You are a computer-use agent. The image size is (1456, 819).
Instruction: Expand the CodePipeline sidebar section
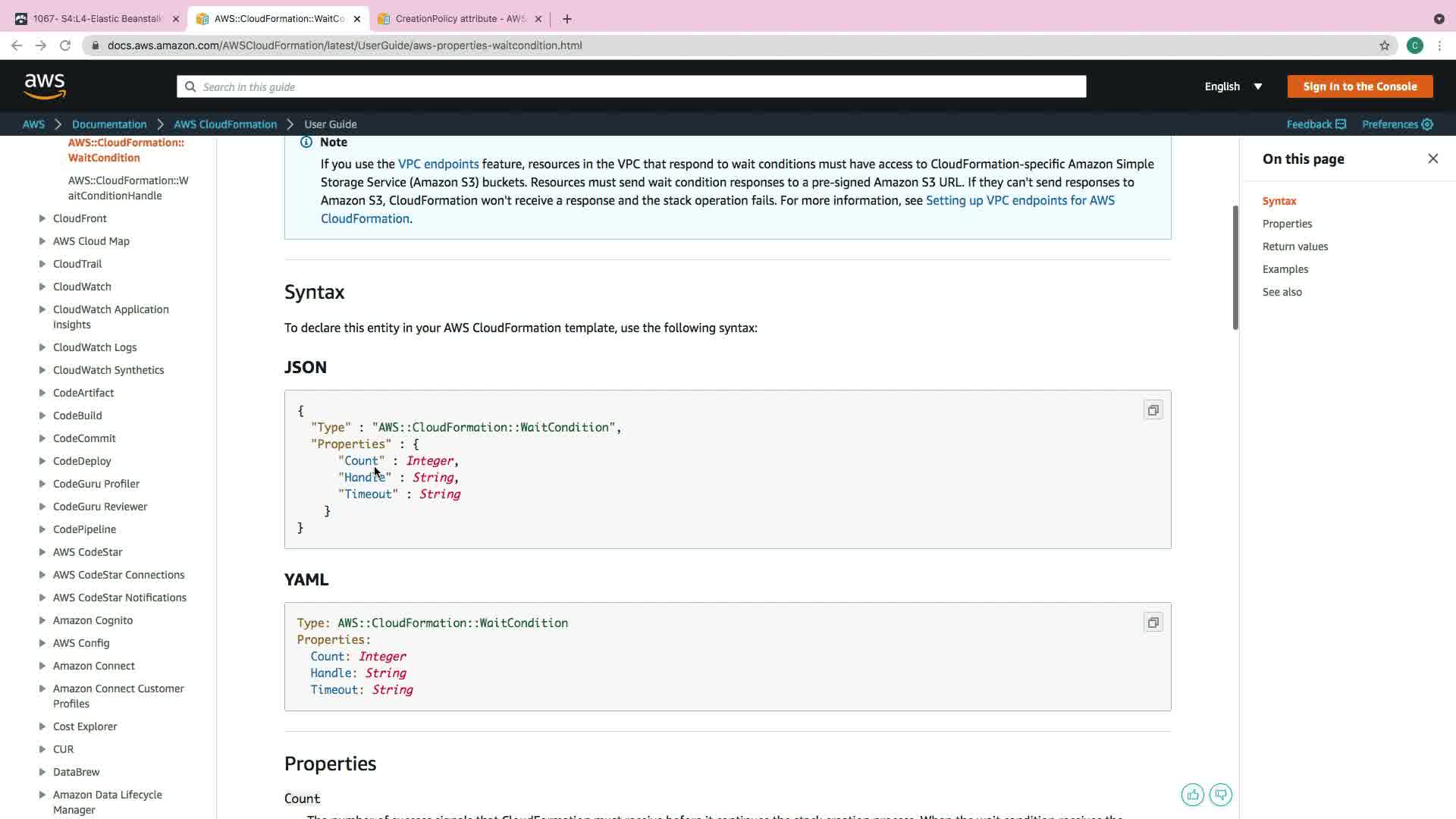(42, 529)
